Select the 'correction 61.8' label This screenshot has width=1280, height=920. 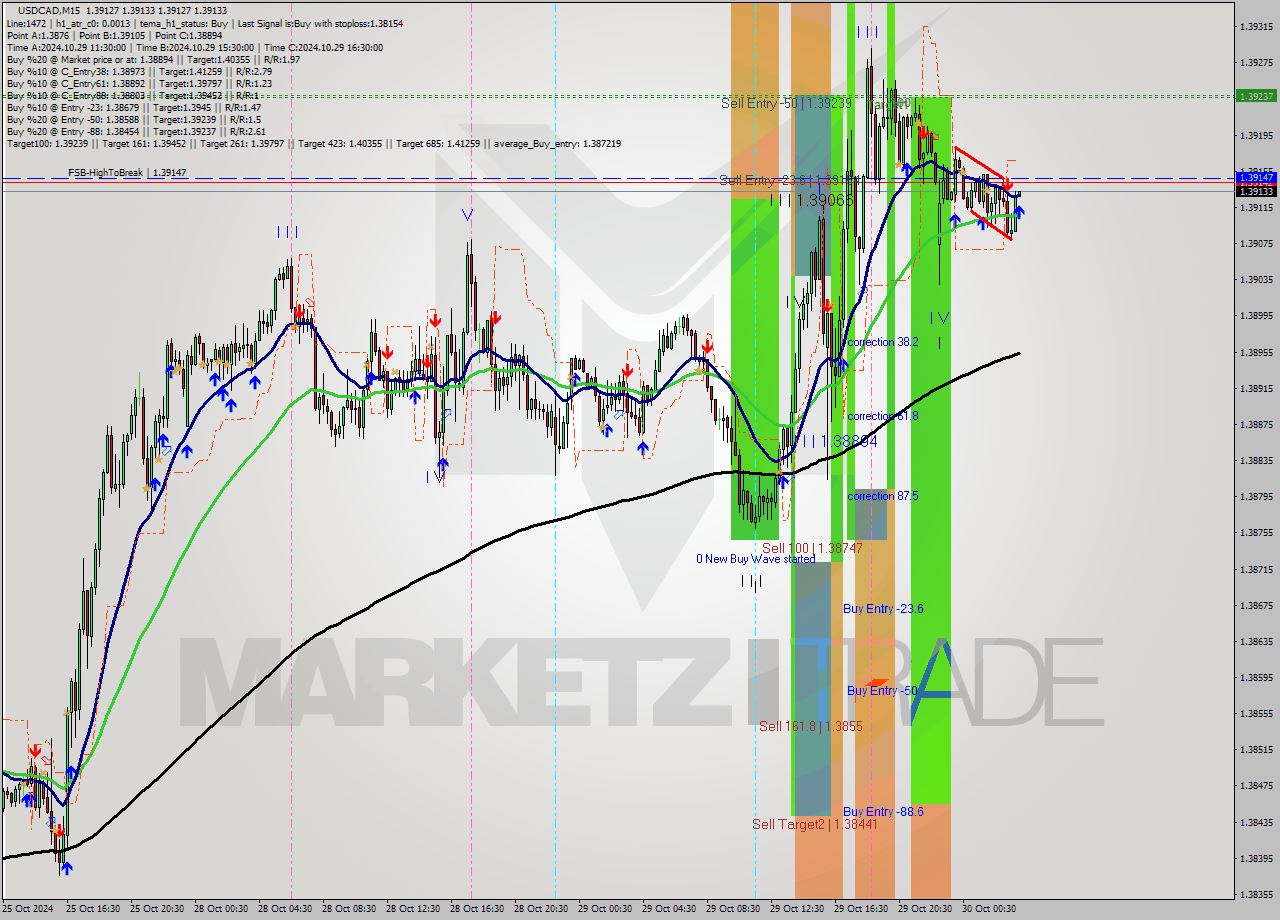(x=882, y=416)
